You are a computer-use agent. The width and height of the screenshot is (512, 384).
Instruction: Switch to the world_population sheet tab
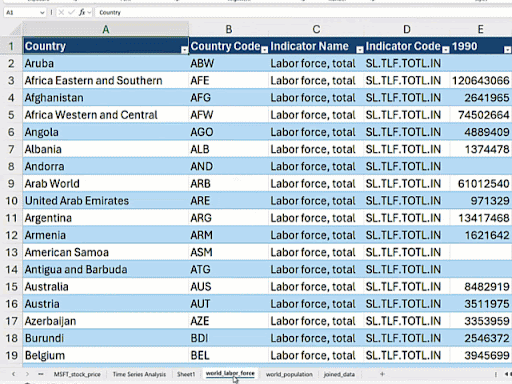click(x=289, y=374)
